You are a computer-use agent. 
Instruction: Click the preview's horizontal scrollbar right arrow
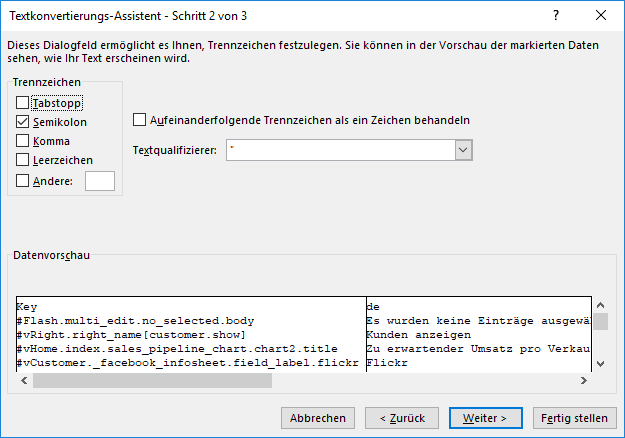[585, 381]
